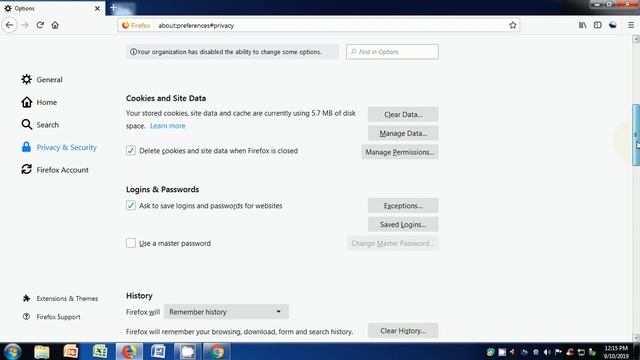Open the Search settings category
The width and height of the screenshot is (640, 360).
(x=40, y=124)
